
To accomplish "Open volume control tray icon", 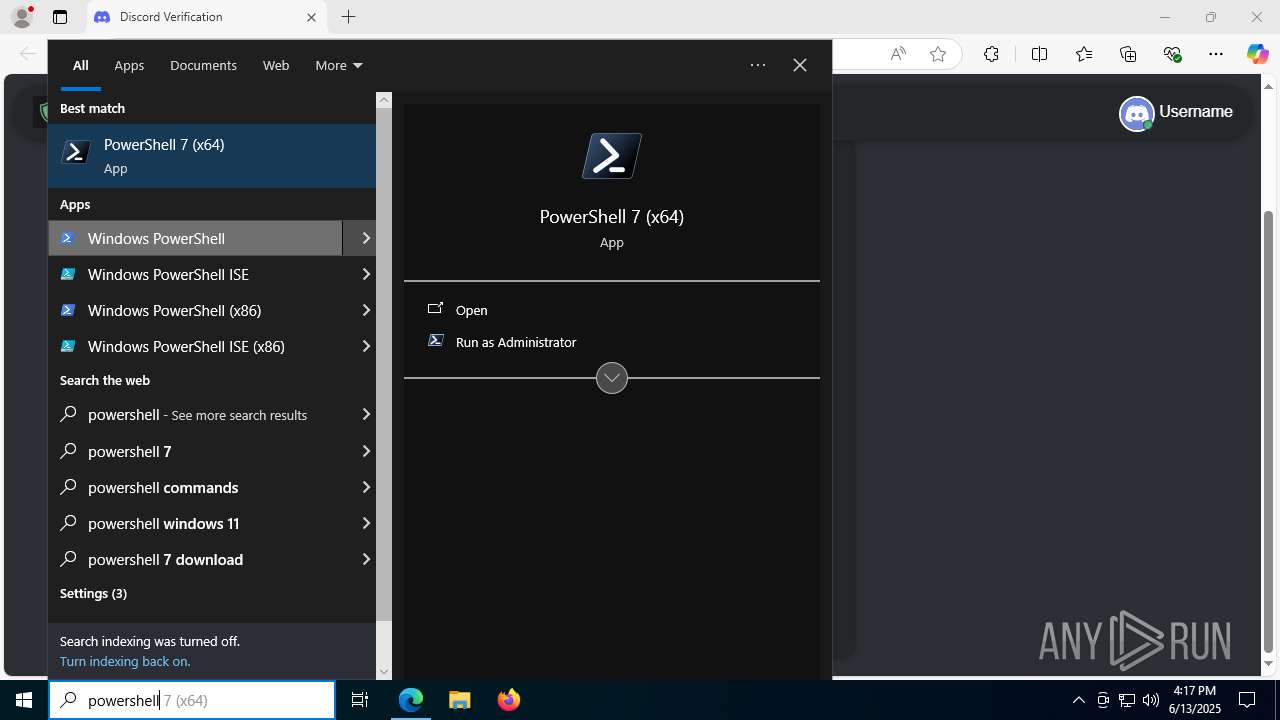I will click(x=1151, y=700).
